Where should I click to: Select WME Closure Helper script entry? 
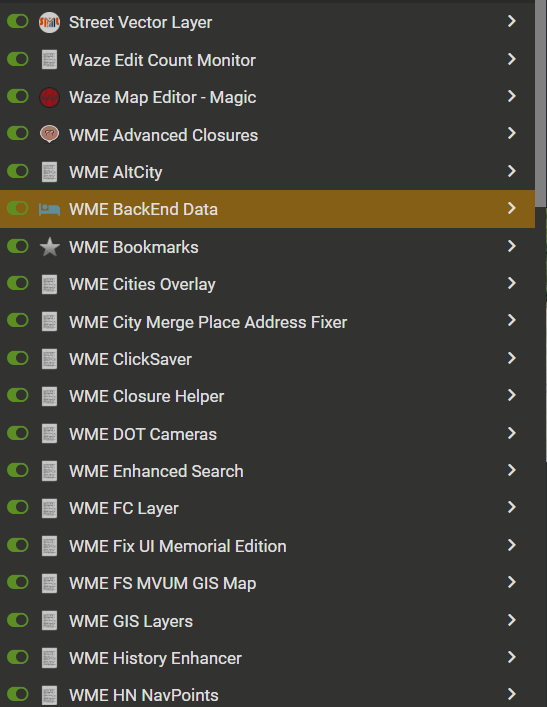pos(267,396)
